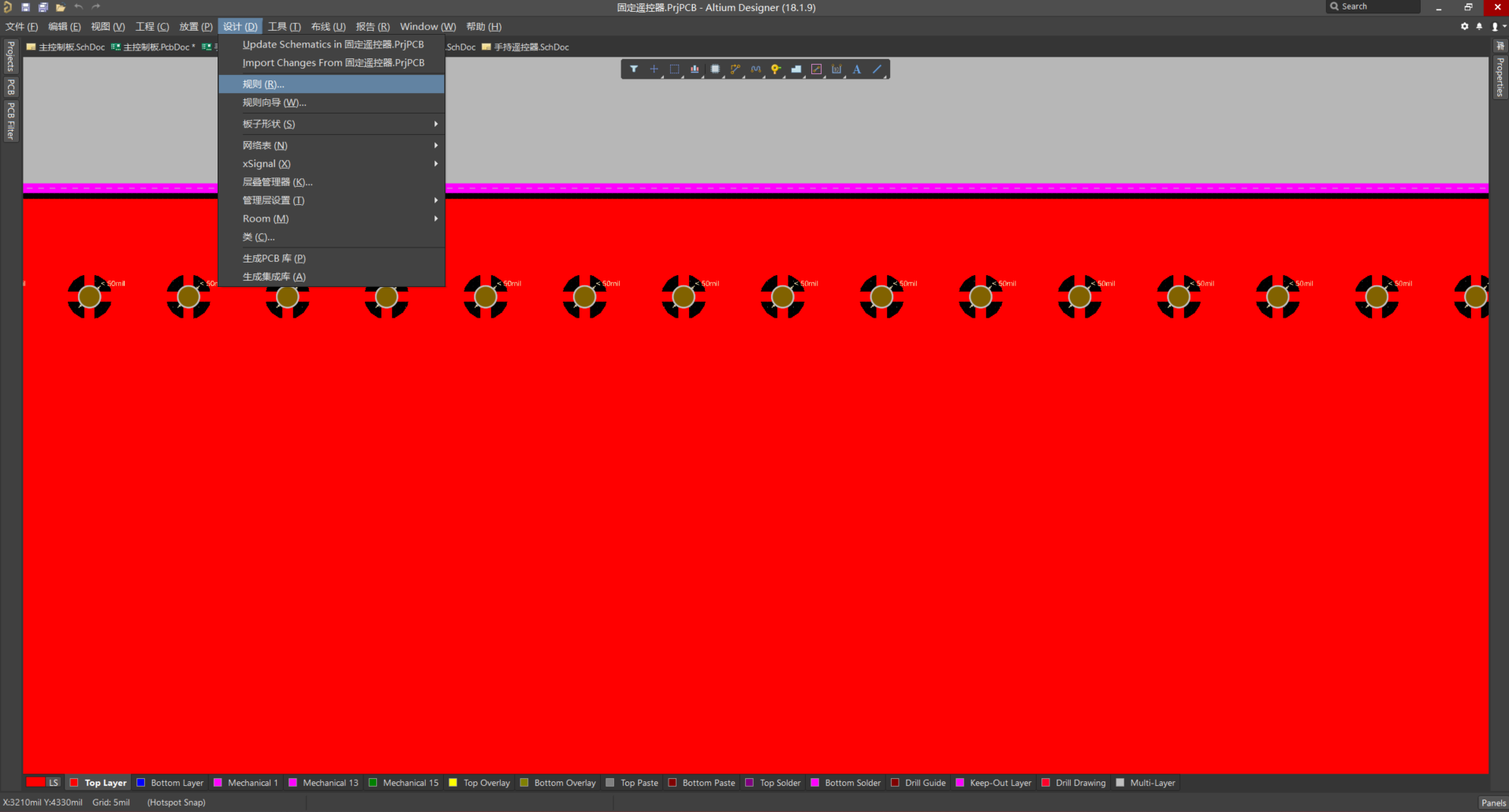Click the place component chip icon
1509x812 pixels.
[x=715, y=69]
